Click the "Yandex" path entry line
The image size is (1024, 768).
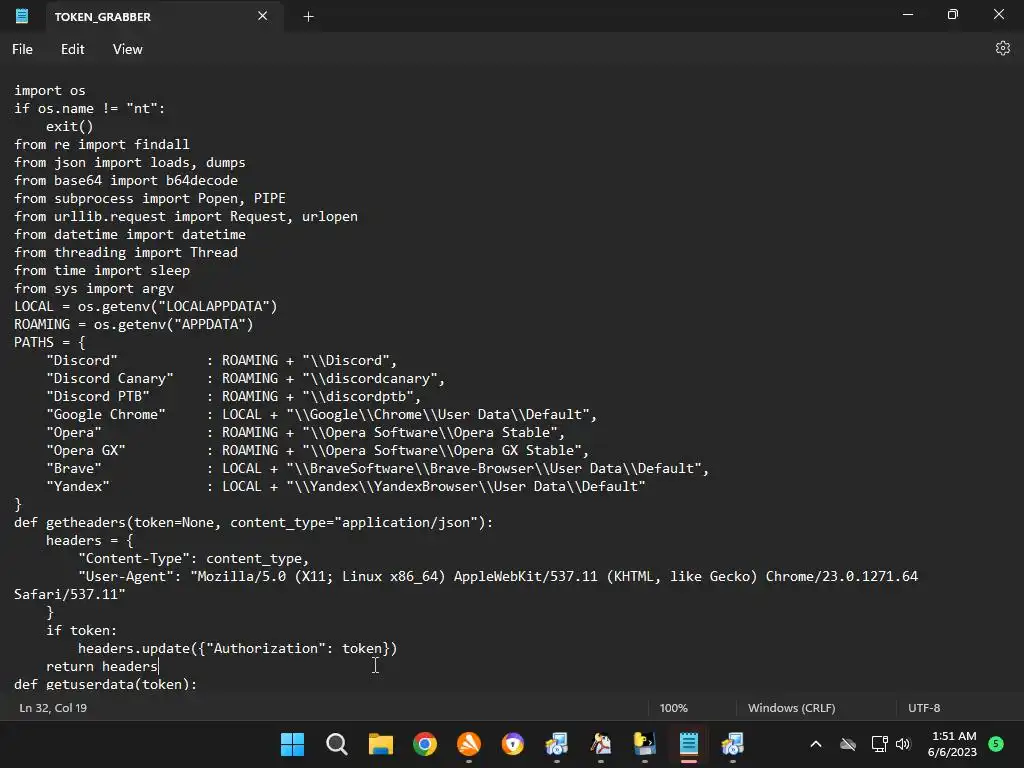pos(345,487)
